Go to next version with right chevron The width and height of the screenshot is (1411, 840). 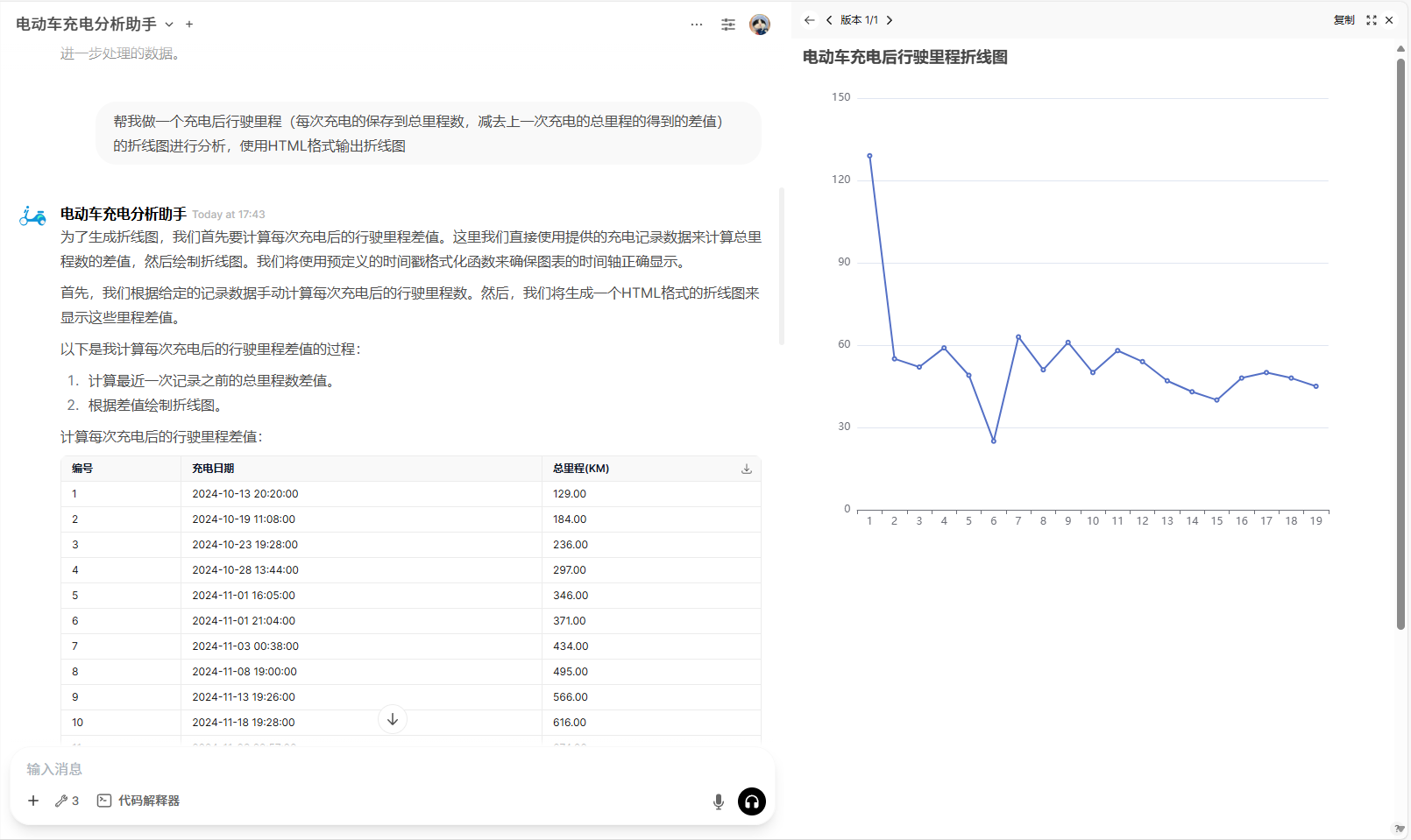pos(889,19)
